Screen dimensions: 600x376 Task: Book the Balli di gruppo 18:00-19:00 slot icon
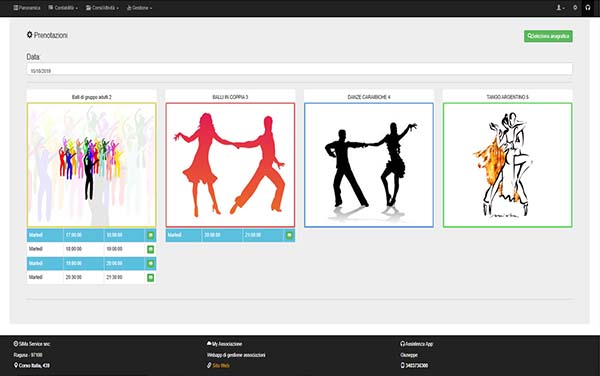point(150,249)
